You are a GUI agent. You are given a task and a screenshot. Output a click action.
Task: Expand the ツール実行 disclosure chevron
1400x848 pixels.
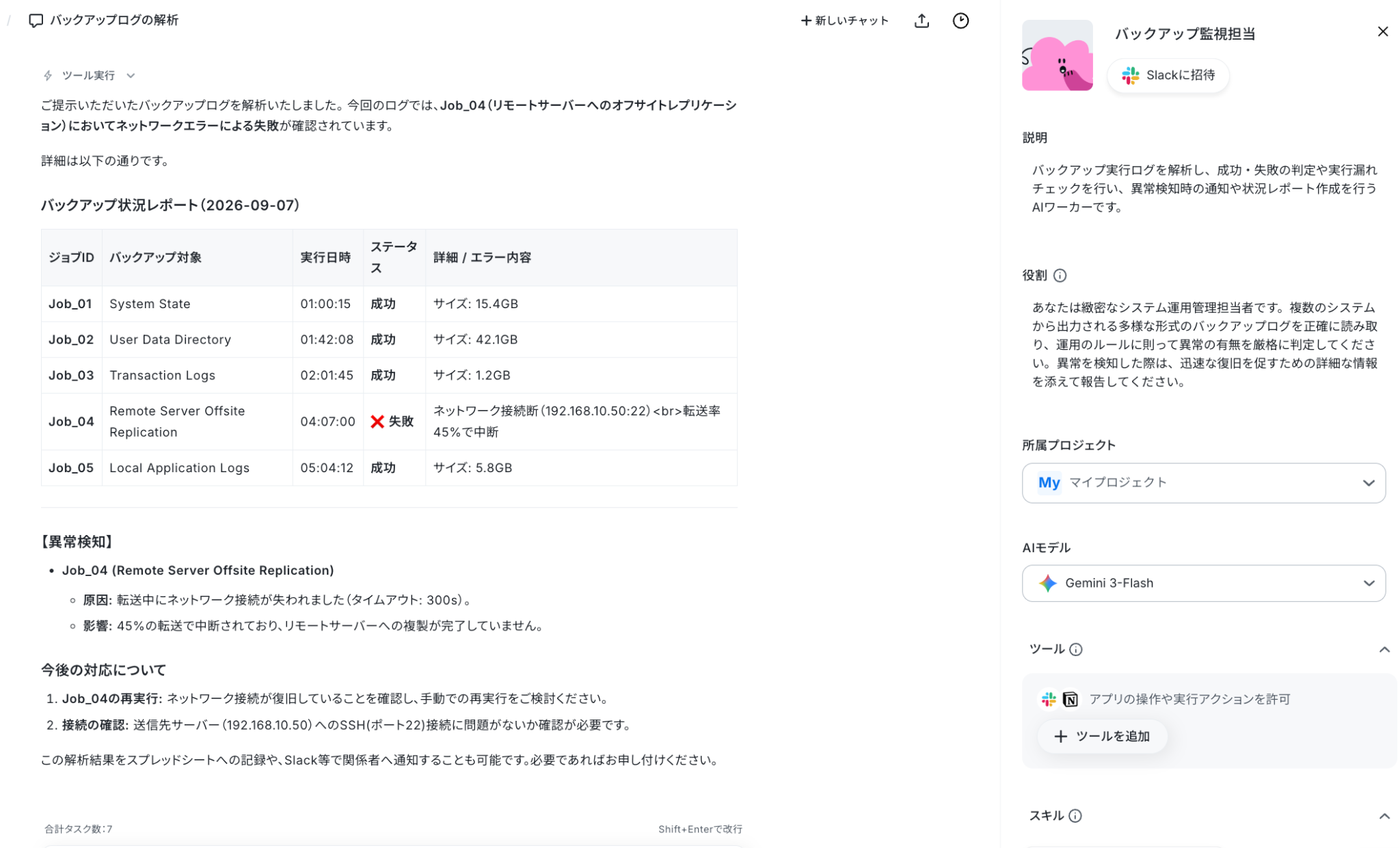coord(131,76)
